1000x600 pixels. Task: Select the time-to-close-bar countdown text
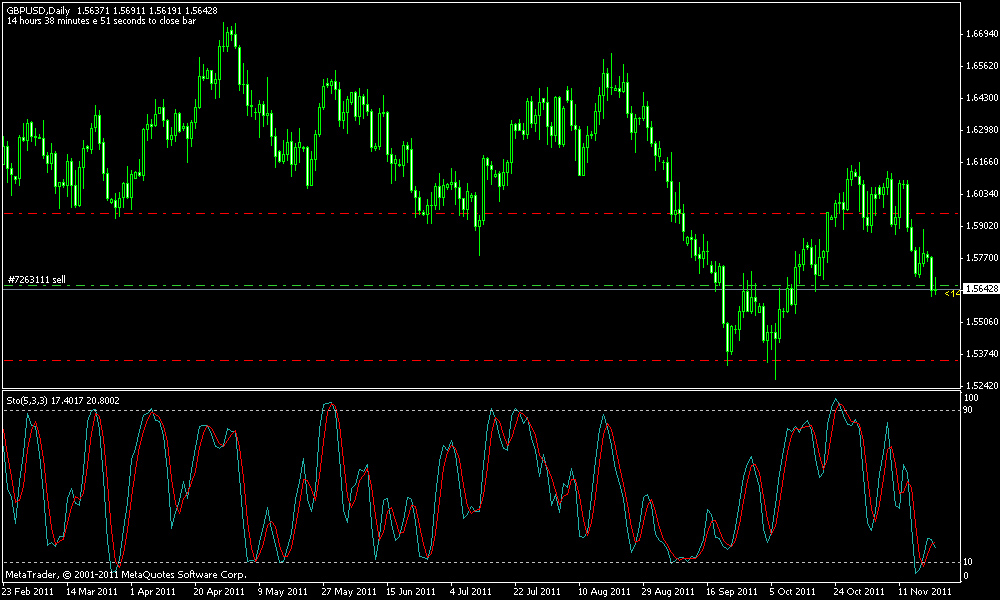[x=101, y=20]
